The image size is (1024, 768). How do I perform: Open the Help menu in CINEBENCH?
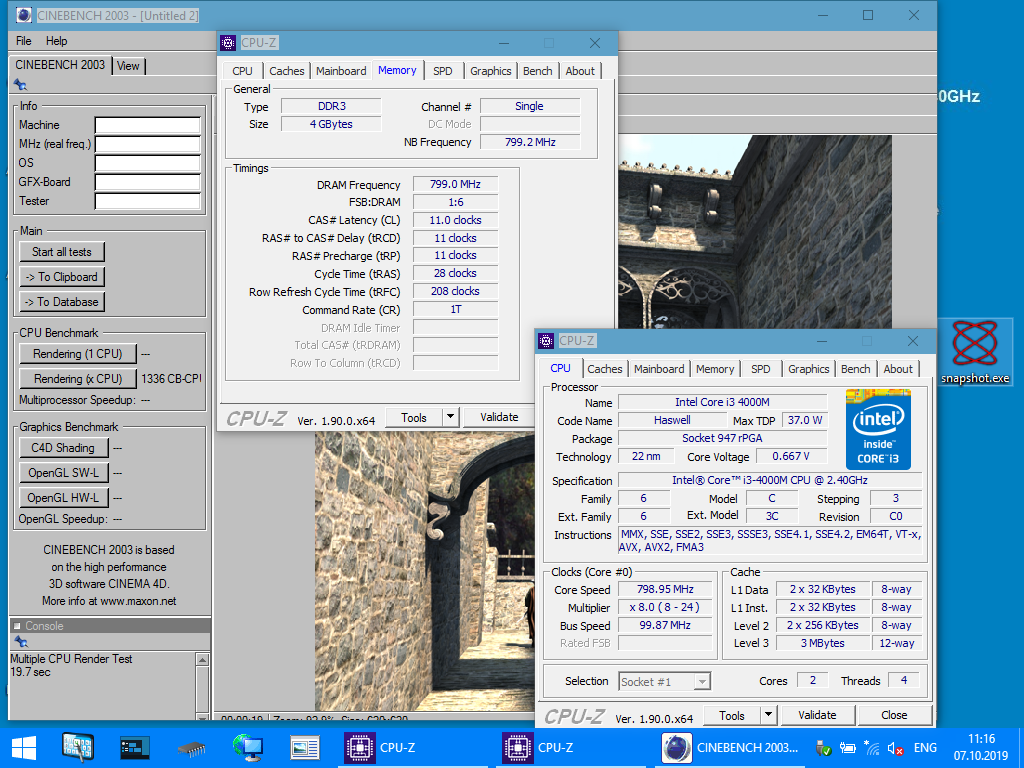pyautogui.click(x=56, y=40)
